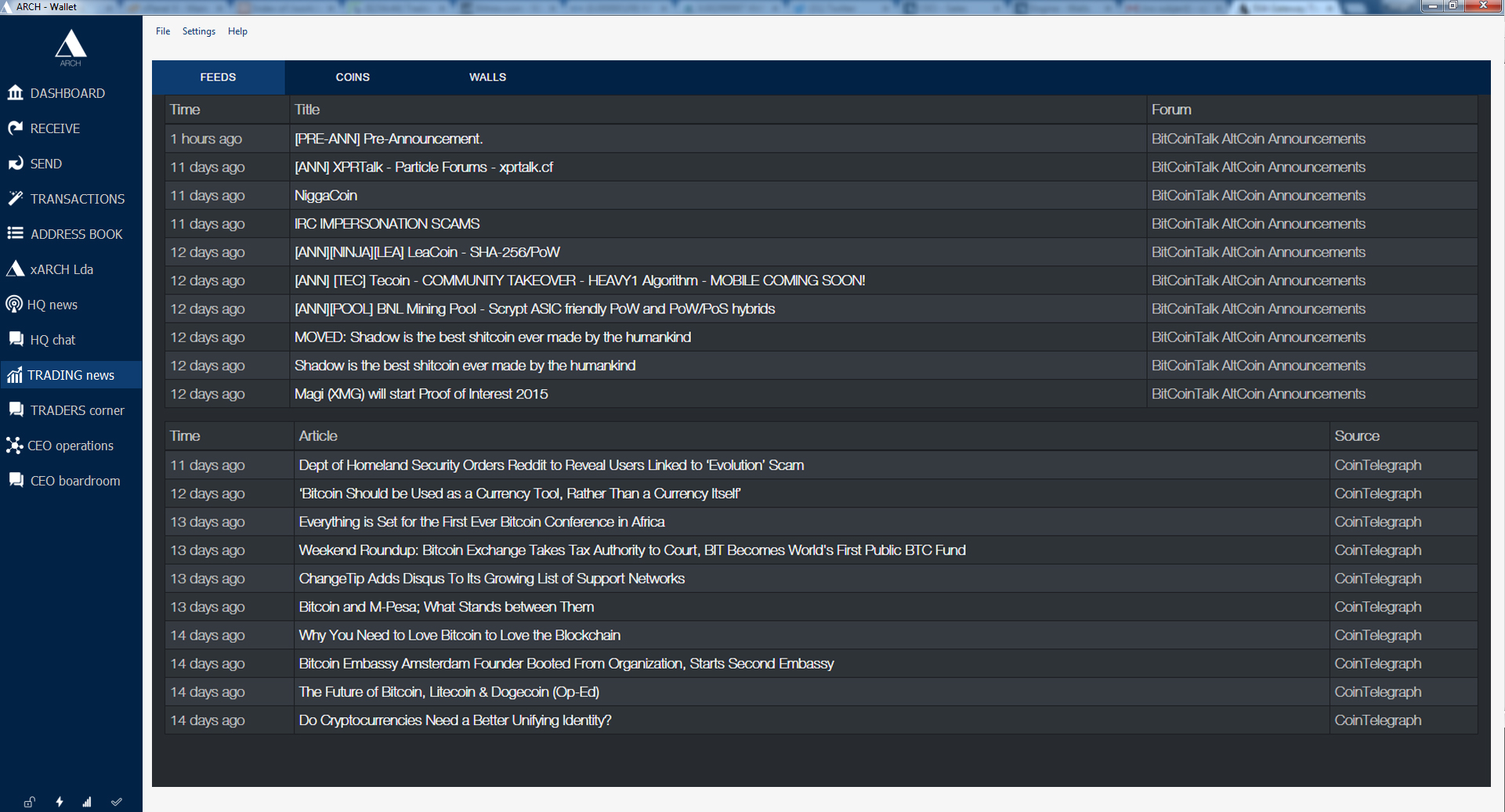Open the Settings menu

coord(199,31)
